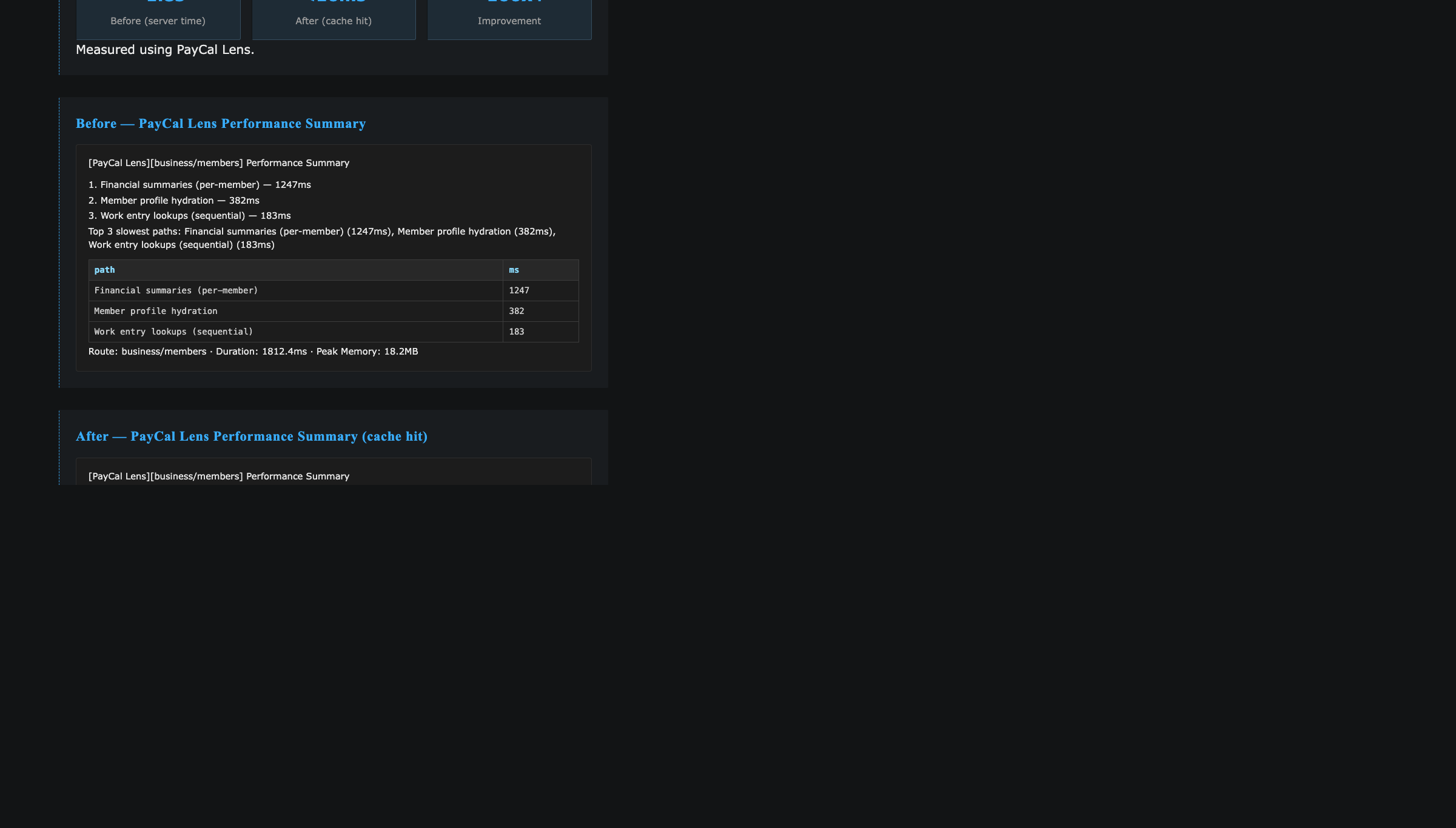Viewport: 1456px width, 828px height.
Task: Click 'Measured using PayCal Lens.' text
Action: (x=165, y=50)
